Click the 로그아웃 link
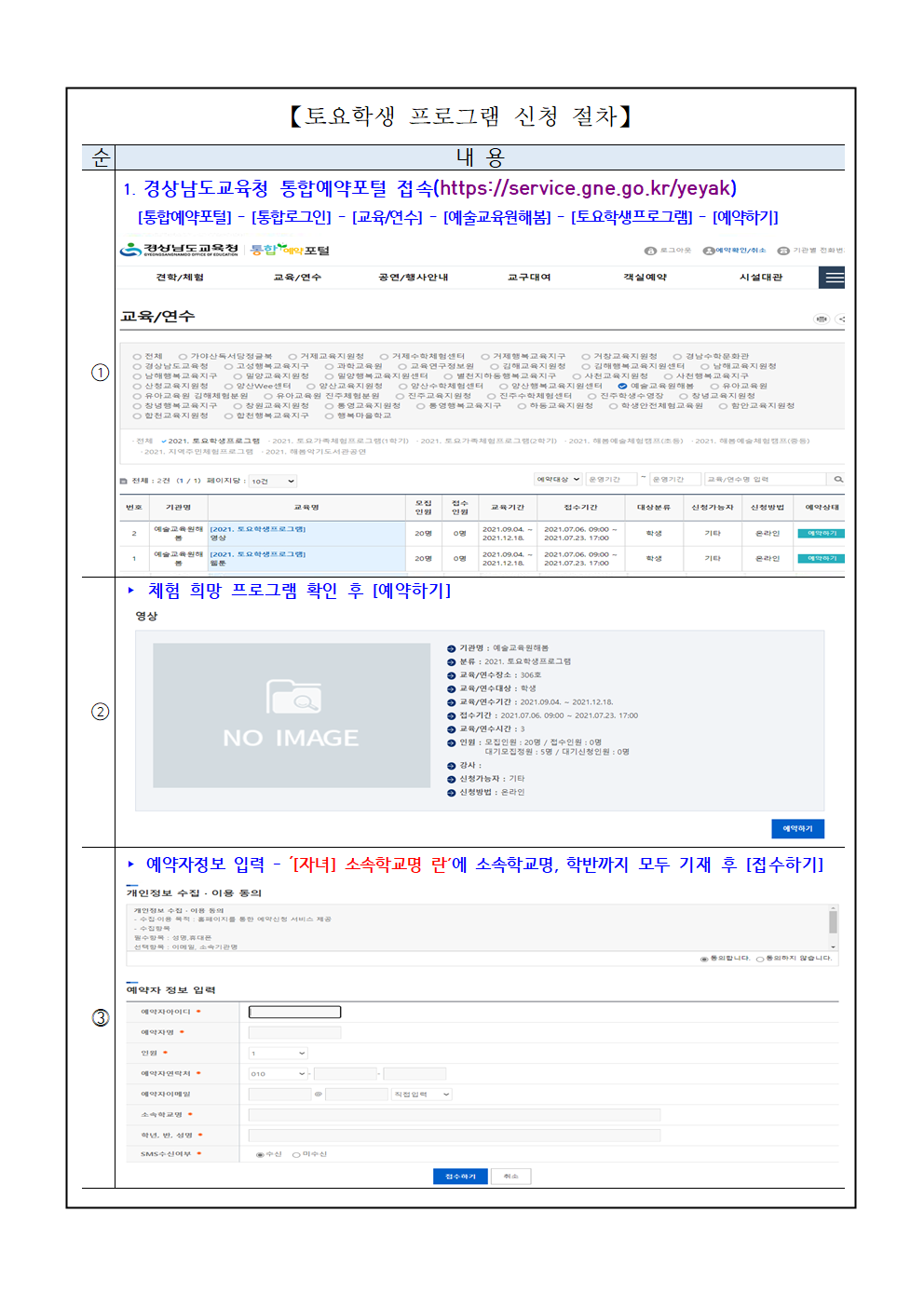Image resolution: width=924 pixels, height=1307 pixels. 675,251
